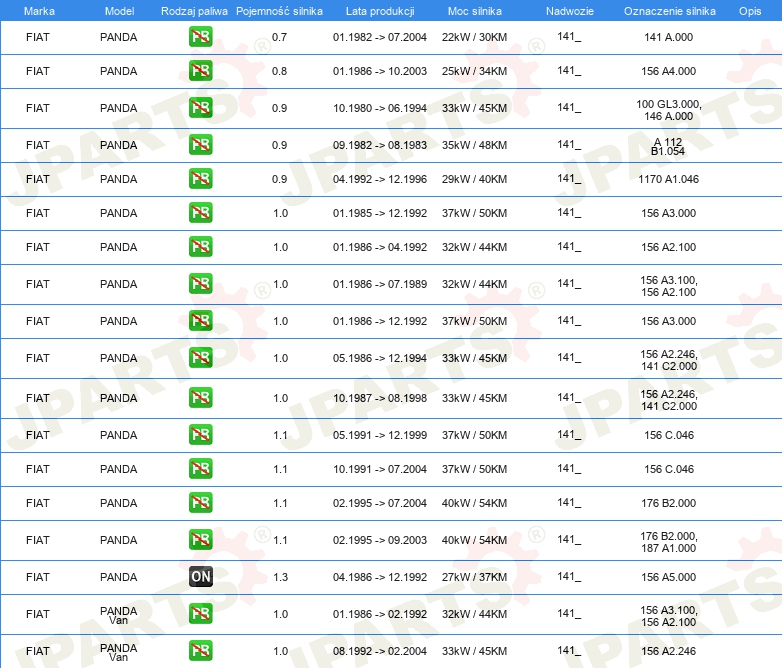Click the Marka column header
782x668 pixels.
point(39,11)
